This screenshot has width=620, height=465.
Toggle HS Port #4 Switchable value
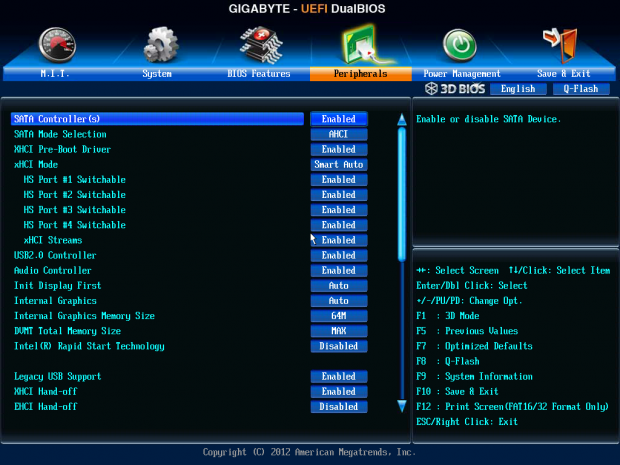pos(339,225)
